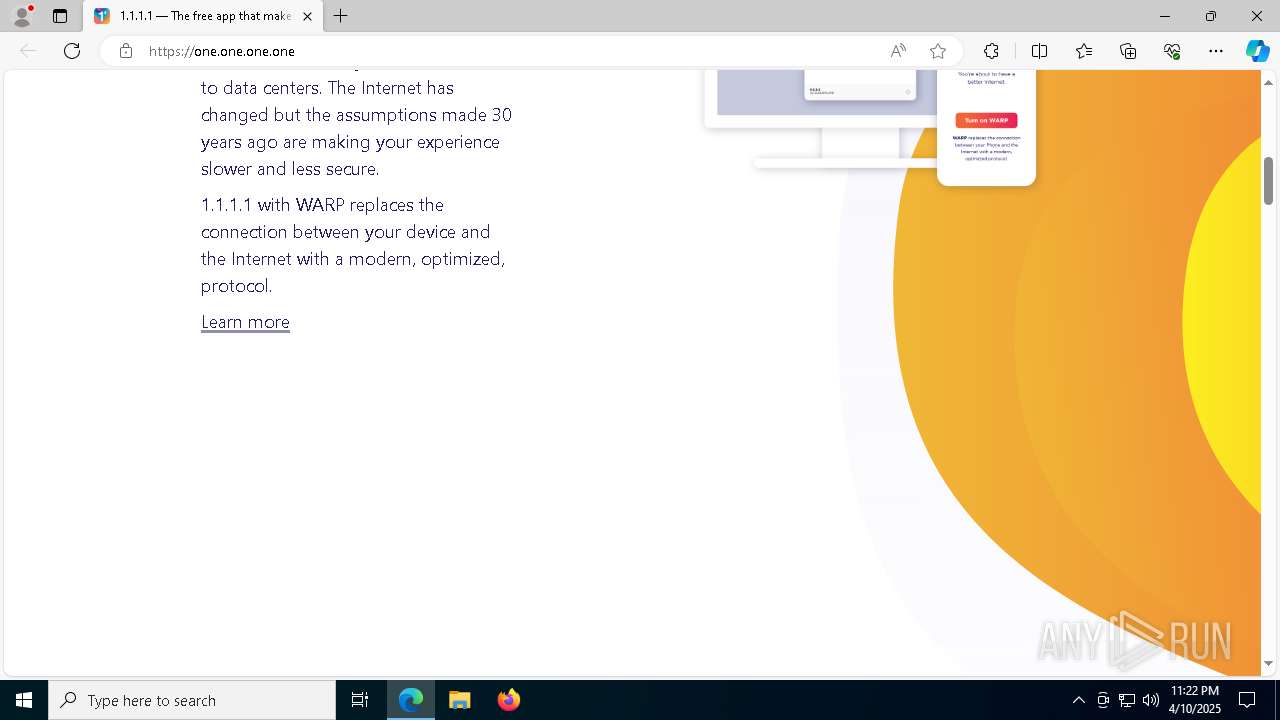
Task: Activate Read aloud icon
Action: pyautogui.click(x=898, y=51)
